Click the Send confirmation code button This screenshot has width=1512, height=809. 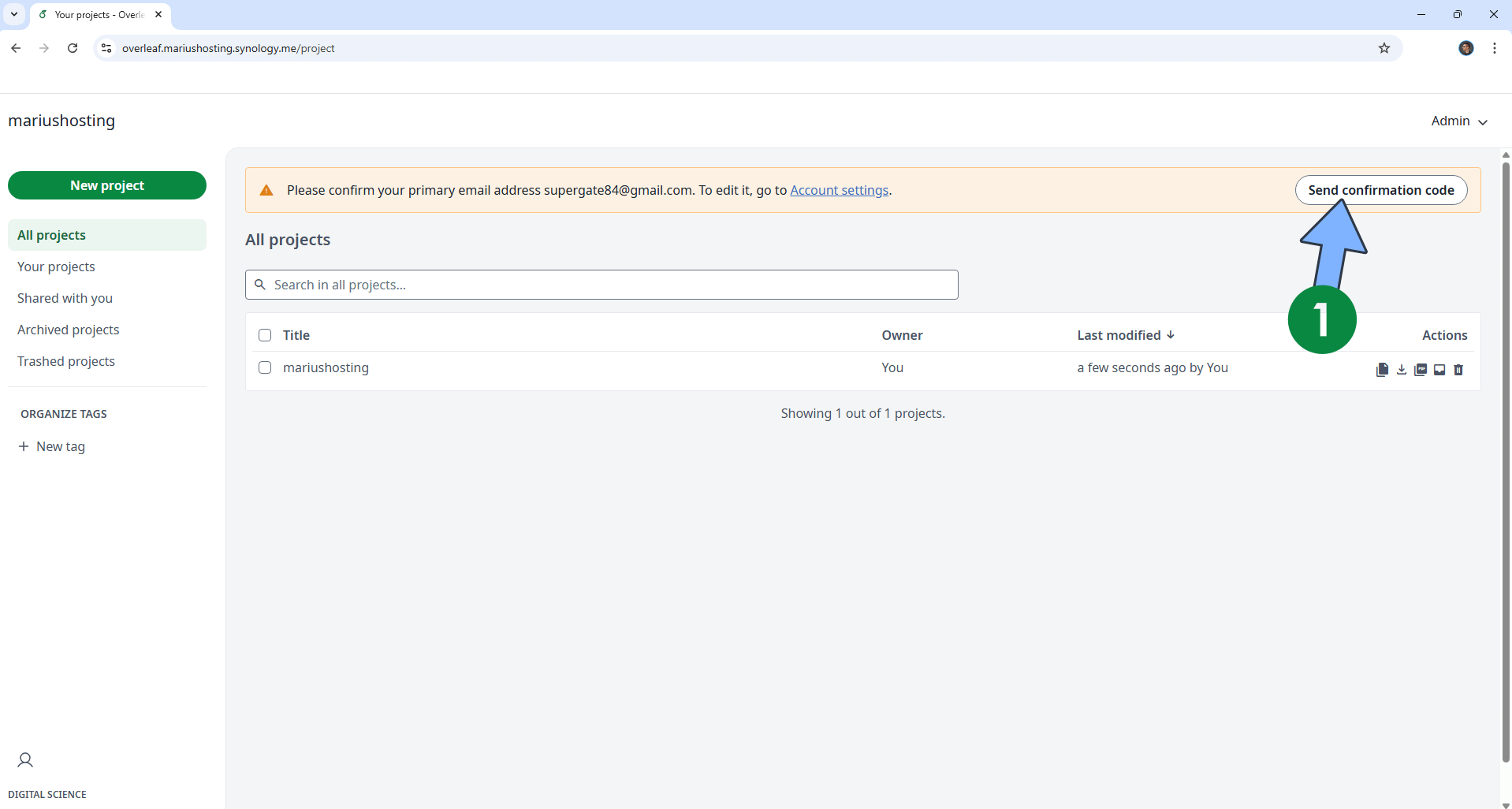coord(1381,189)
